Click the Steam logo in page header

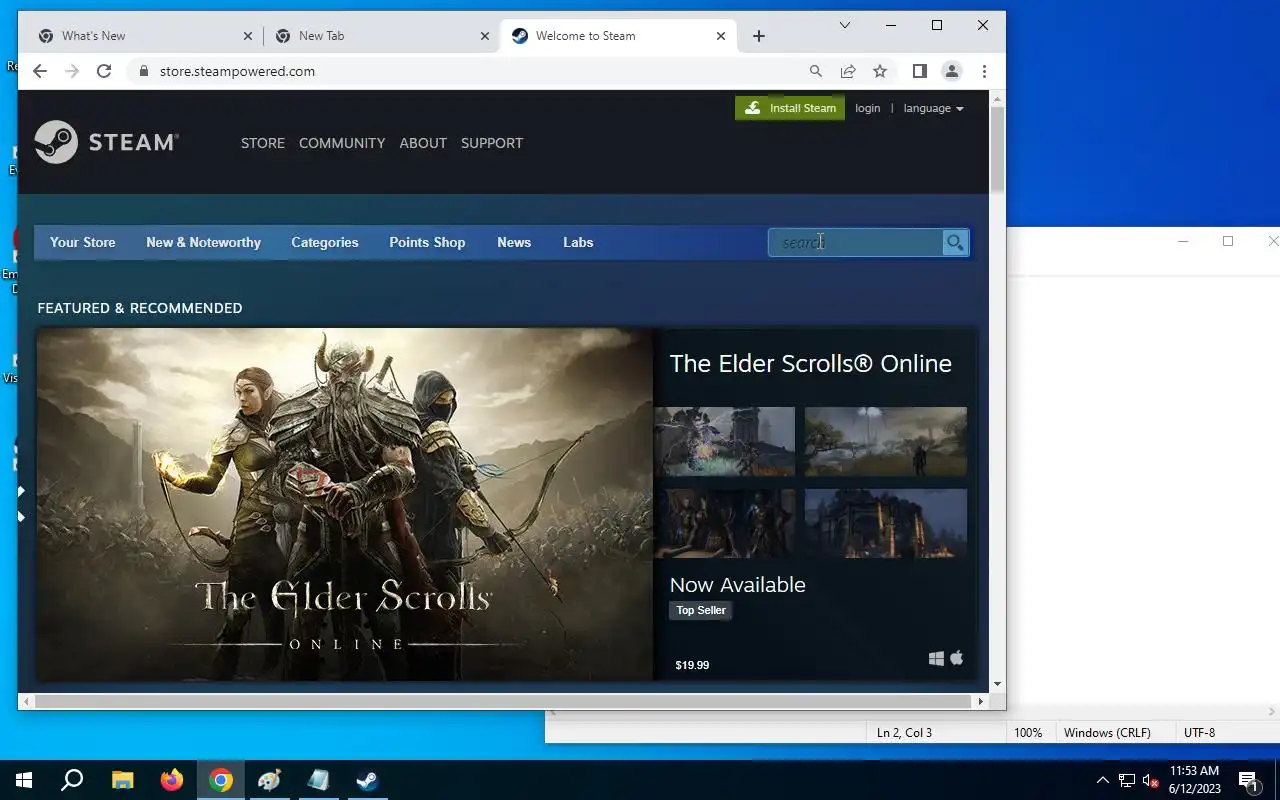coord(106,142)
